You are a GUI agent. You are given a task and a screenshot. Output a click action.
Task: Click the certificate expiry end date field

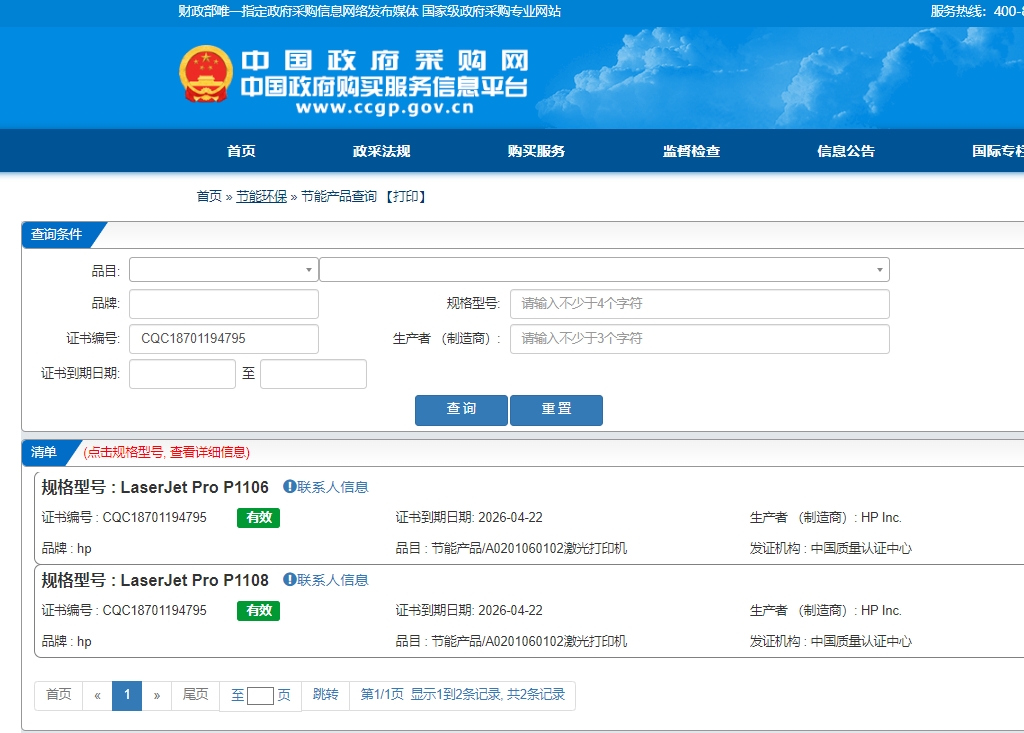(313, 374)
